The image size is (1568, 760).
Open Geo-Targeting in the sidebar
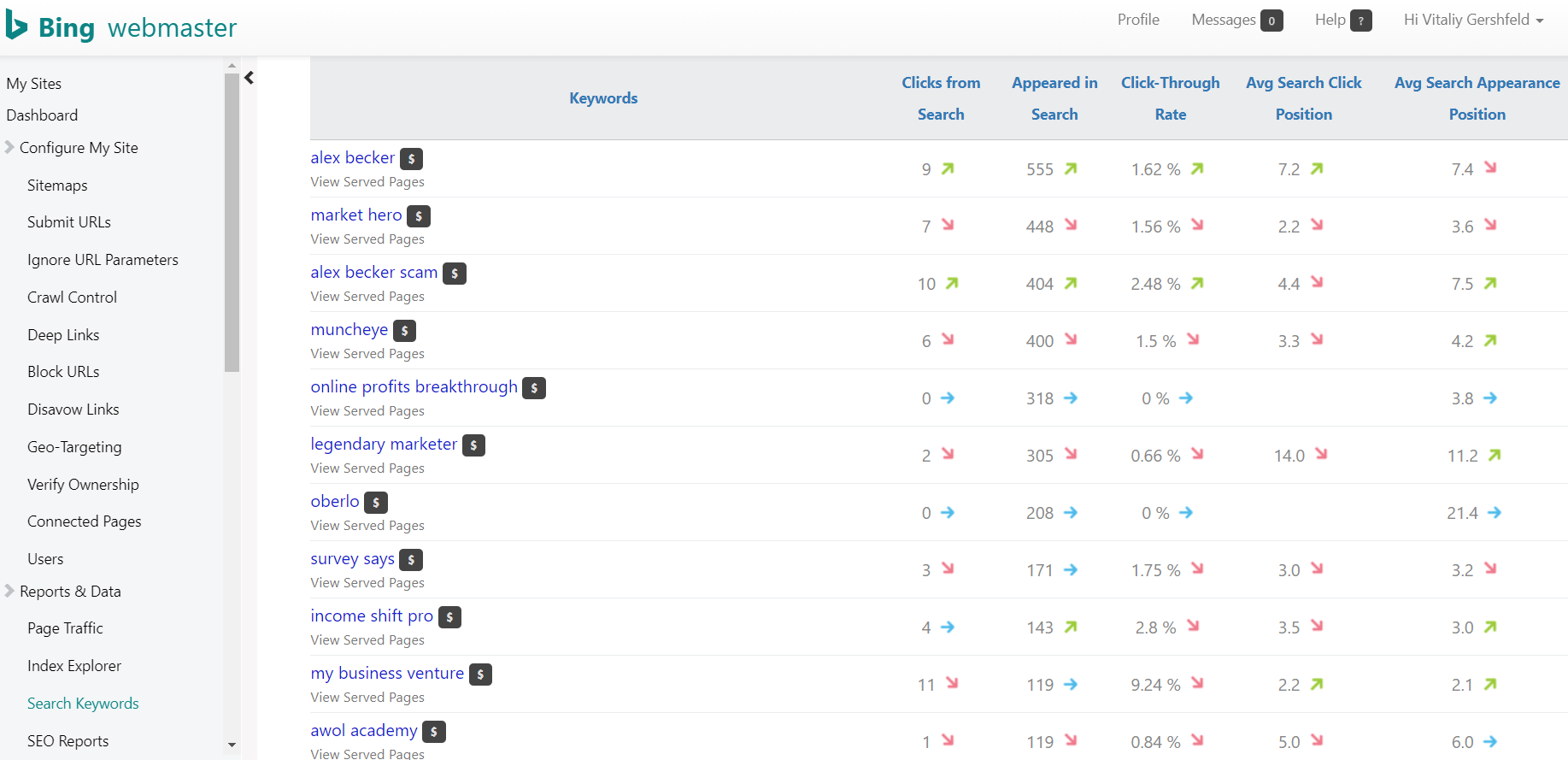[x=74, y=446]
